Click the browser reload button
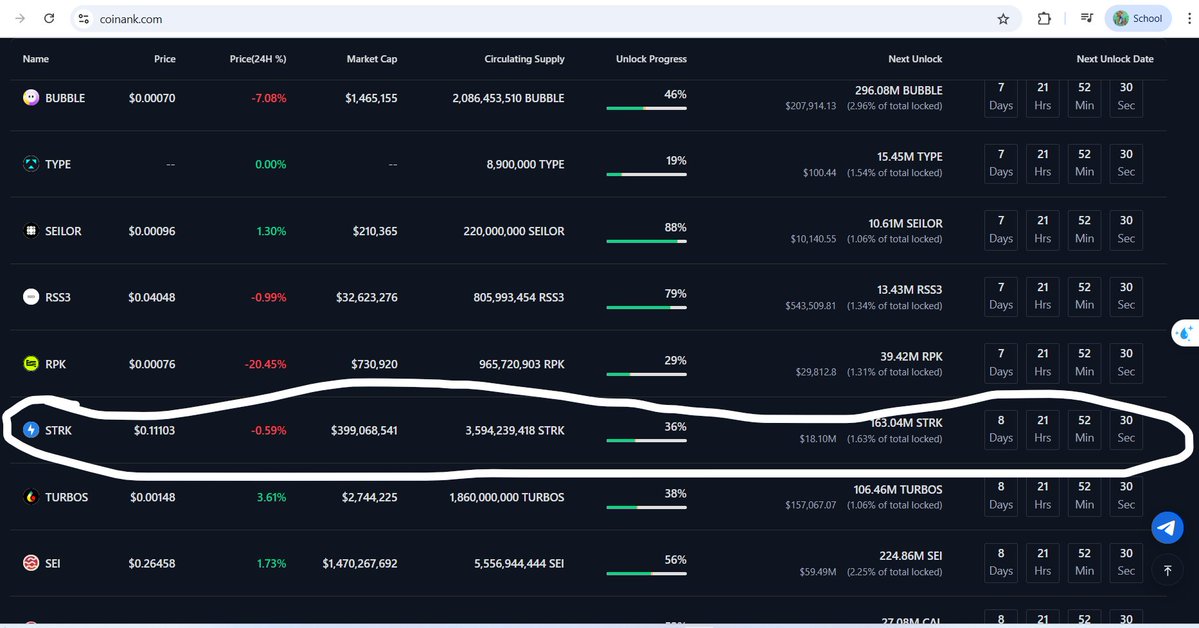 pyautogui.click(x=49, y=18)
